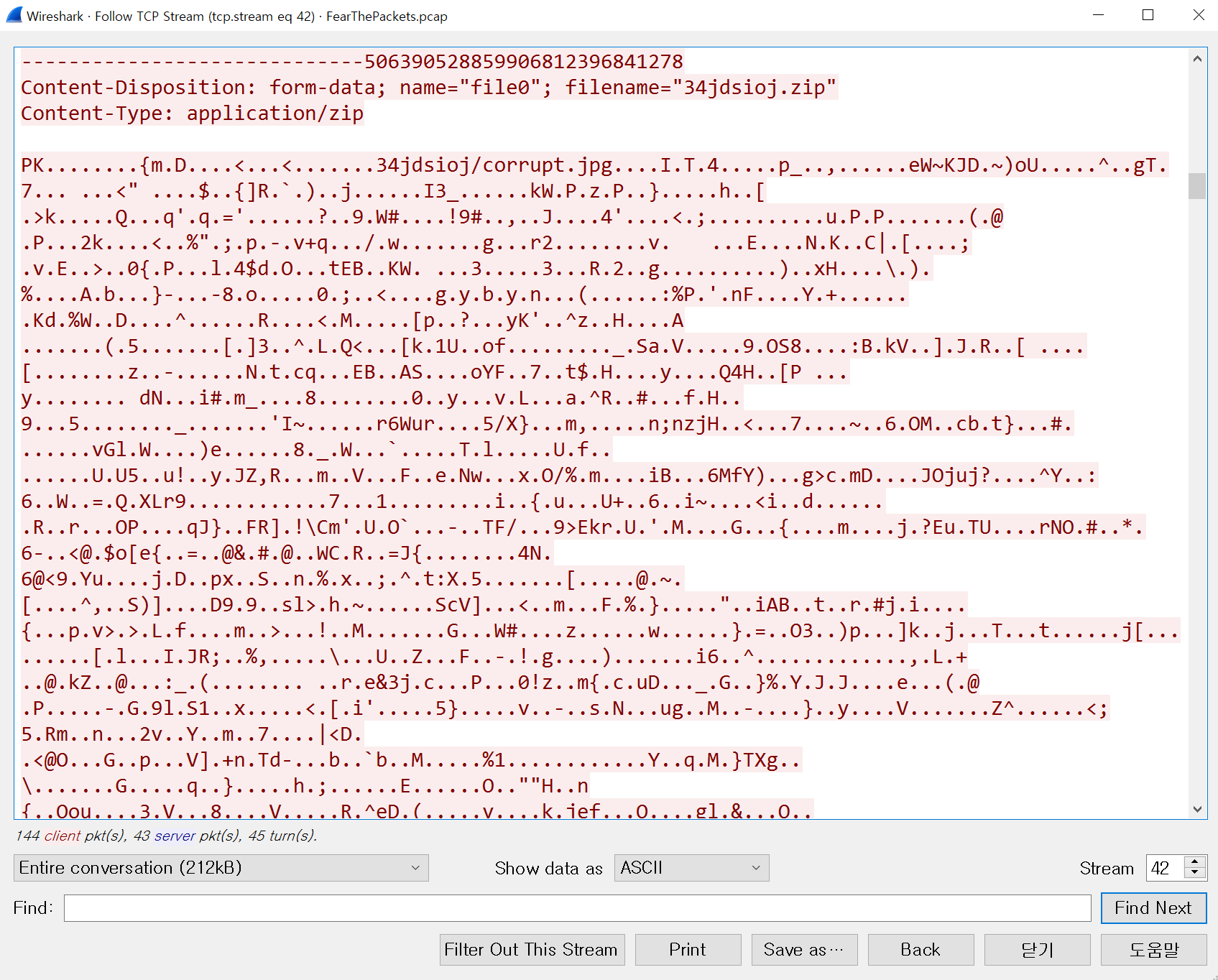Click the Find Next button
Viewport: 1218px width, 980px height.
(1153, 908)
